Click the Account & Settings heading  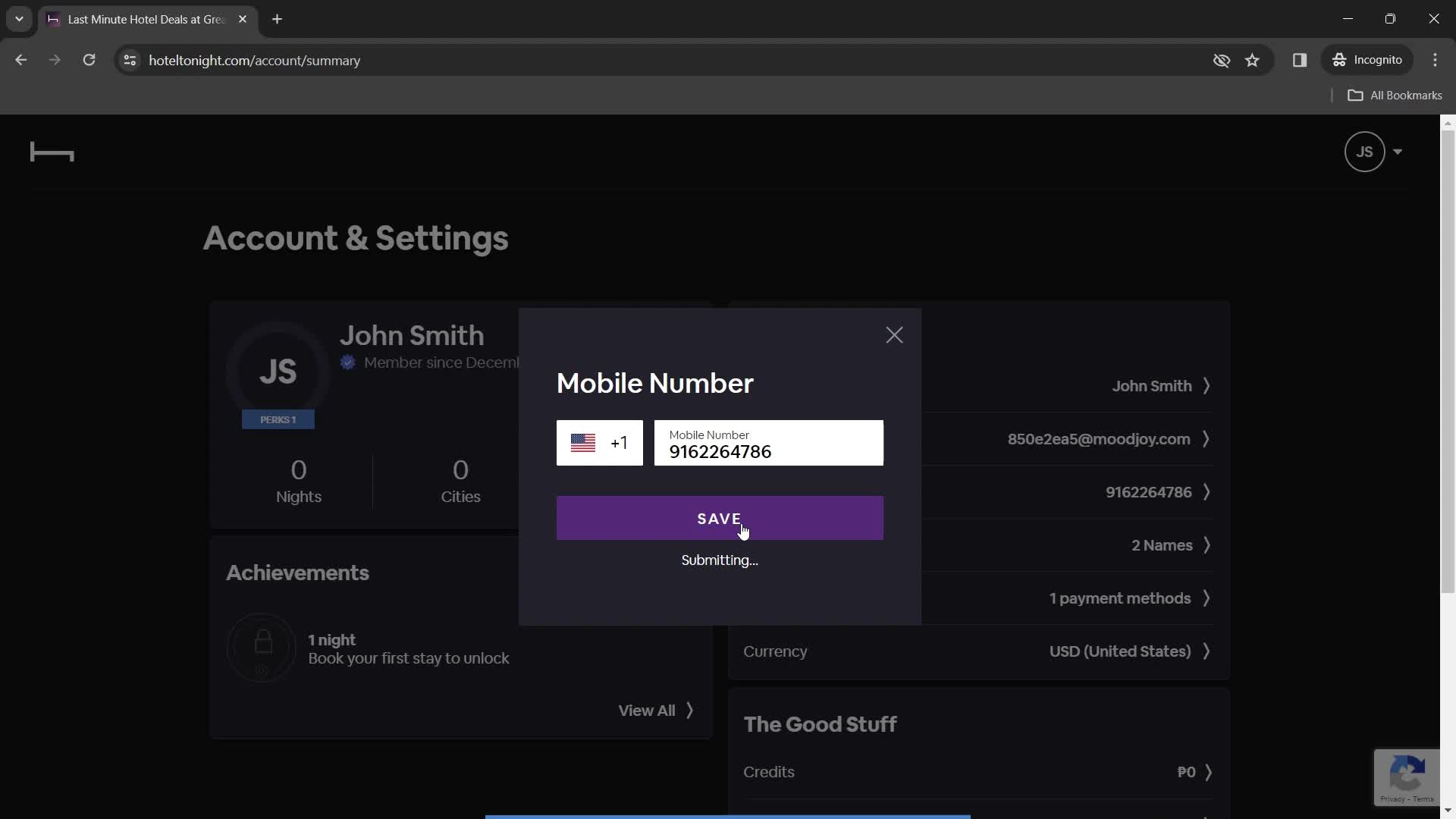tap(356, 238)
